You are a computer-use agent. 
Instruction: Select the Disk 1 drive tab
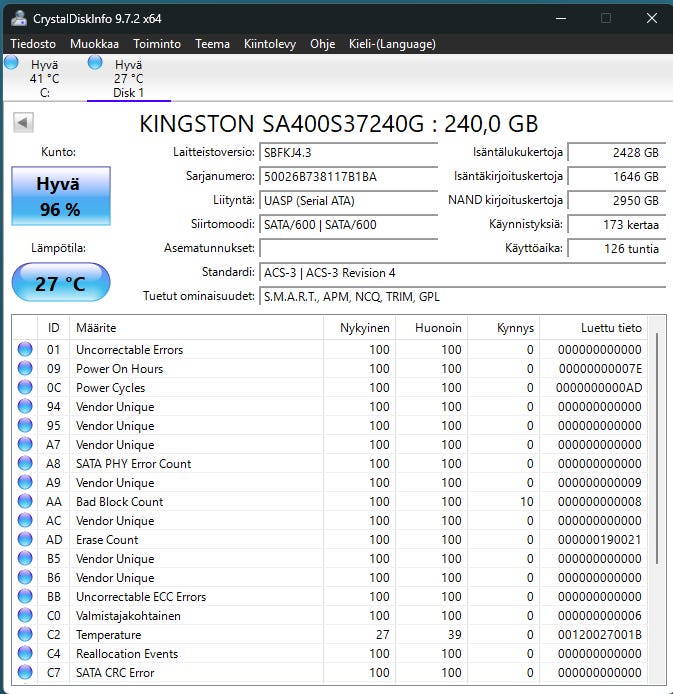(x=128, y=78)
